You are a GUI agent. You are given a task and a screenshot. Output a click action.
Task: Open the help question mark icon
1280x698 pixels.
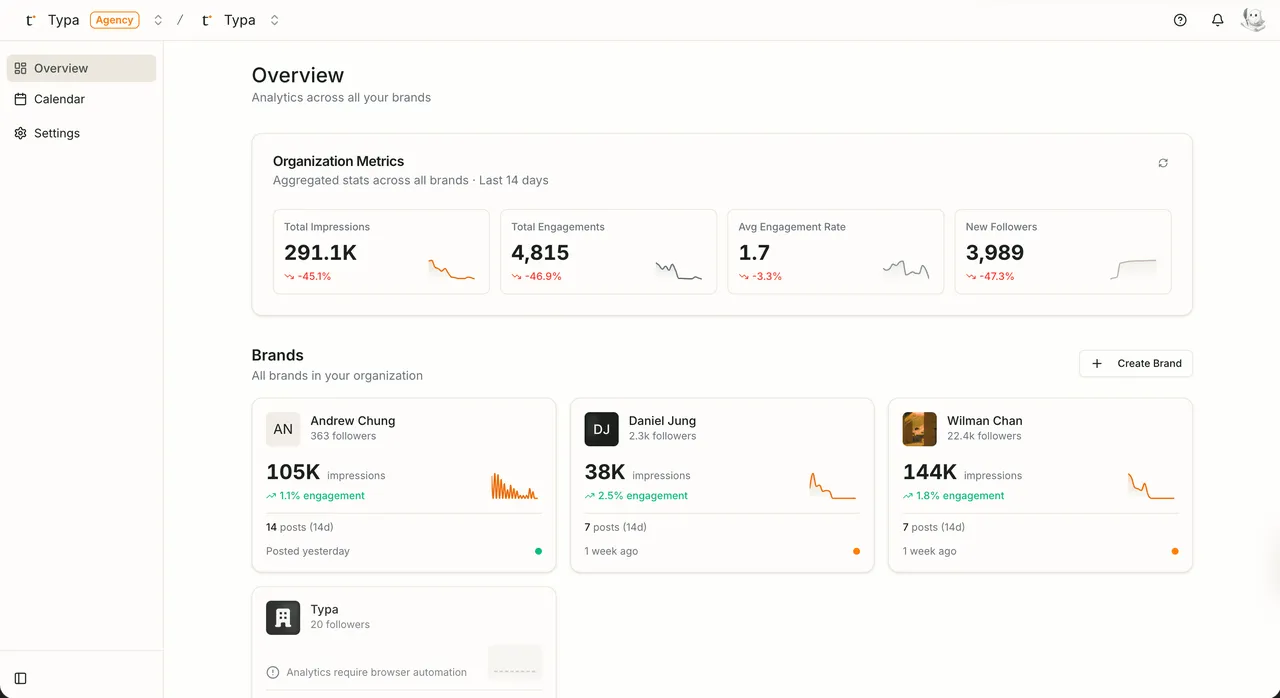click(1180, 20)
